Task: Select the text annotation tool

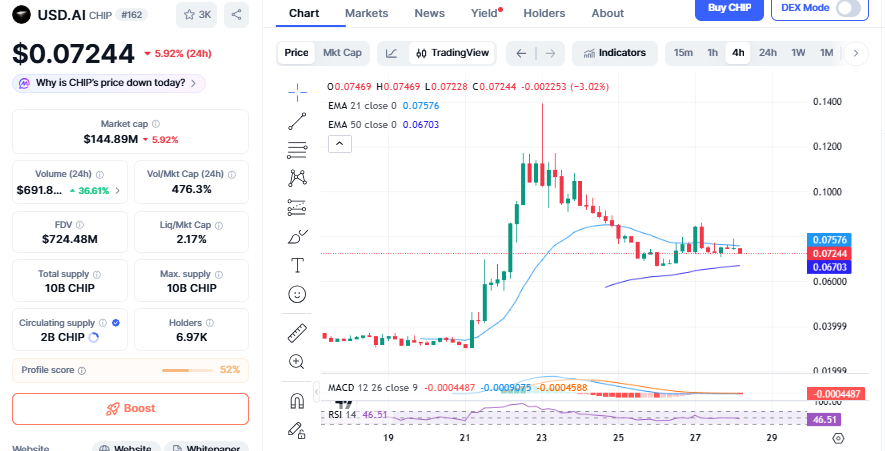Action: [x=297, y=265]
